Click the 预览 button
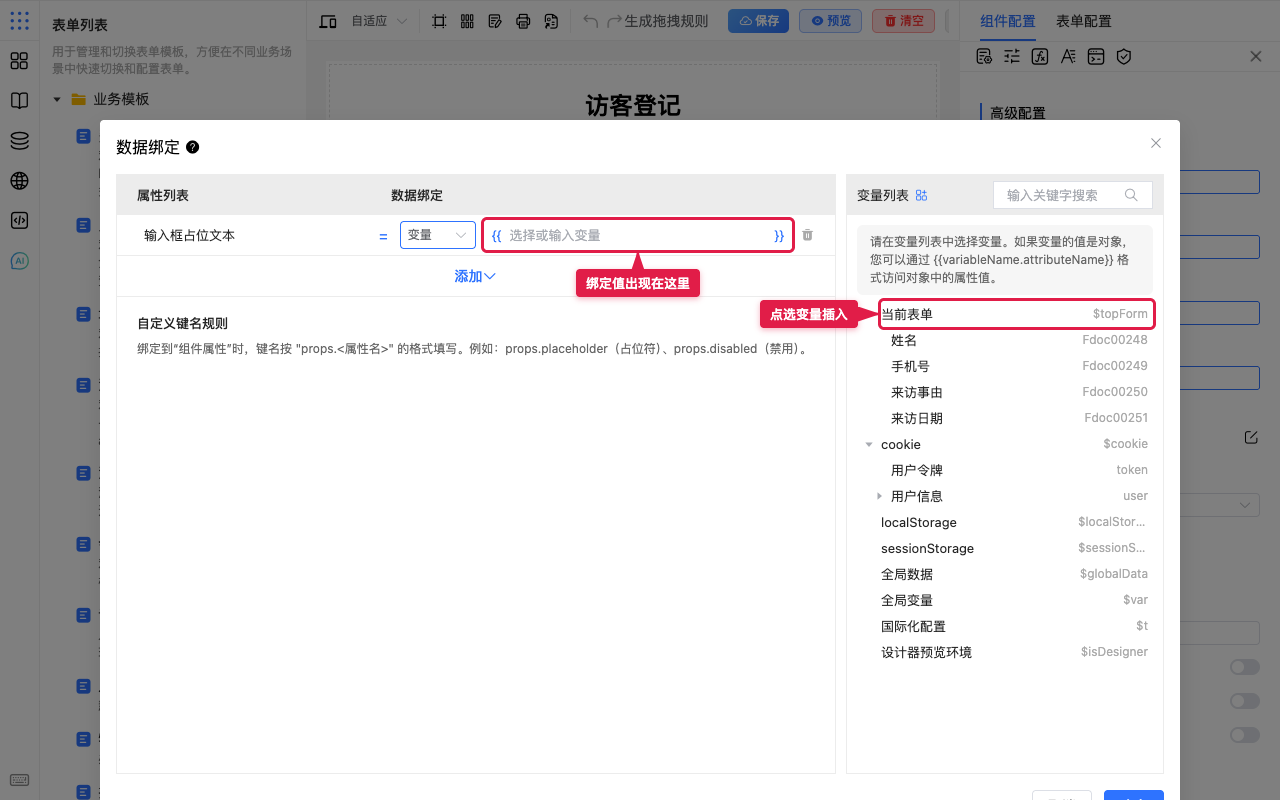Image resolution: width=1280 pixels, height=800 pixels. click(x=830, y=21)
